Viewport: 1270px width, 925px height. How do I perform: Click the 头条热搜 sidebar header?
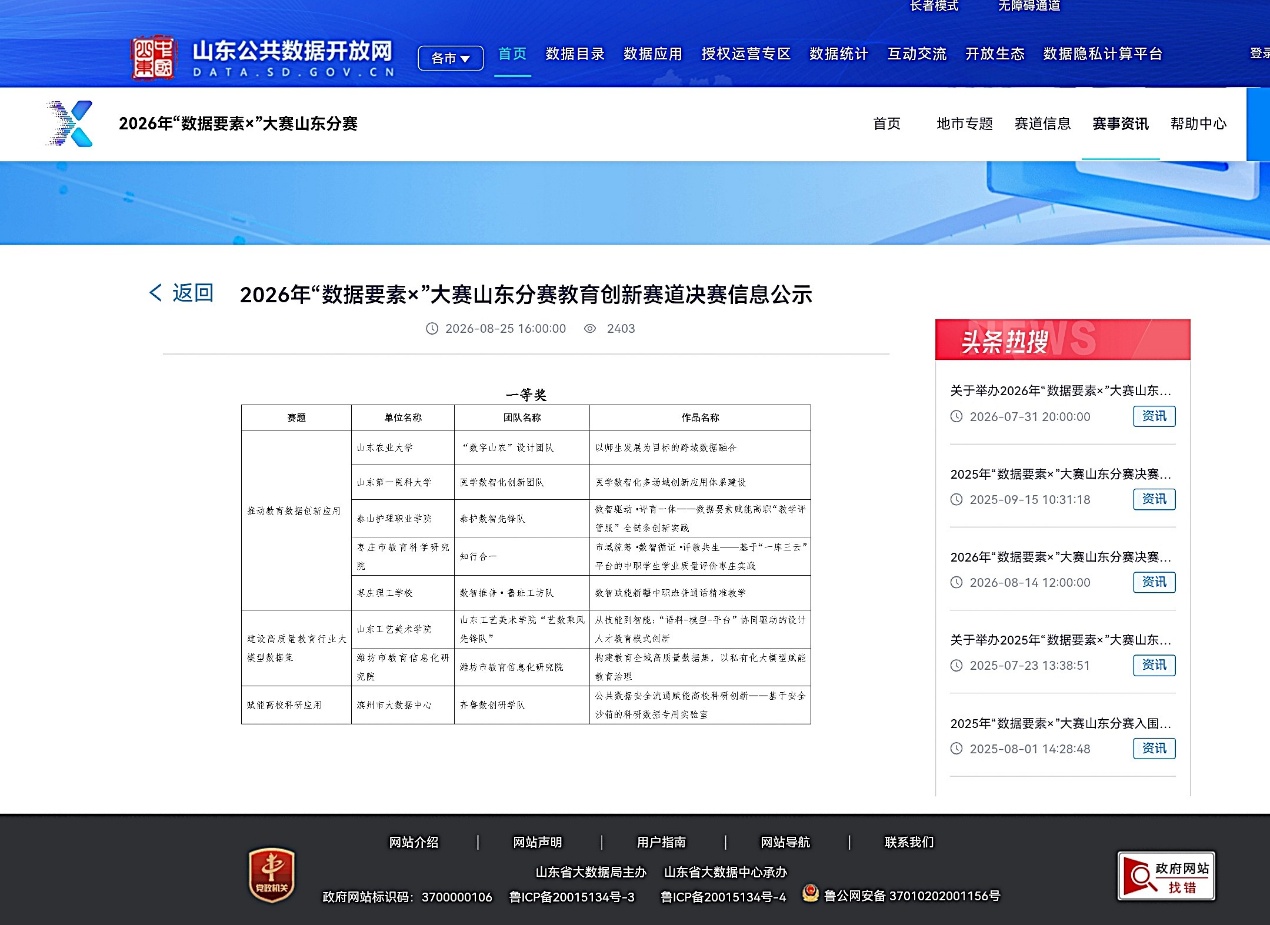pyautogui.click(x=1063, y=340)
